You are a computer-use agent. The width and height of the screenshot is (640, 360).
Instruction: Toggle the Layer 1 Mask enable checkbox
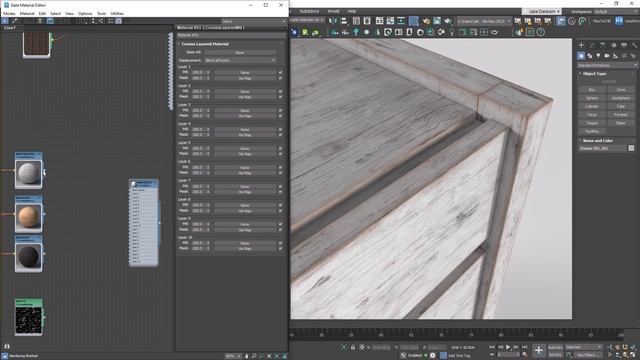[x=280, y=78]
